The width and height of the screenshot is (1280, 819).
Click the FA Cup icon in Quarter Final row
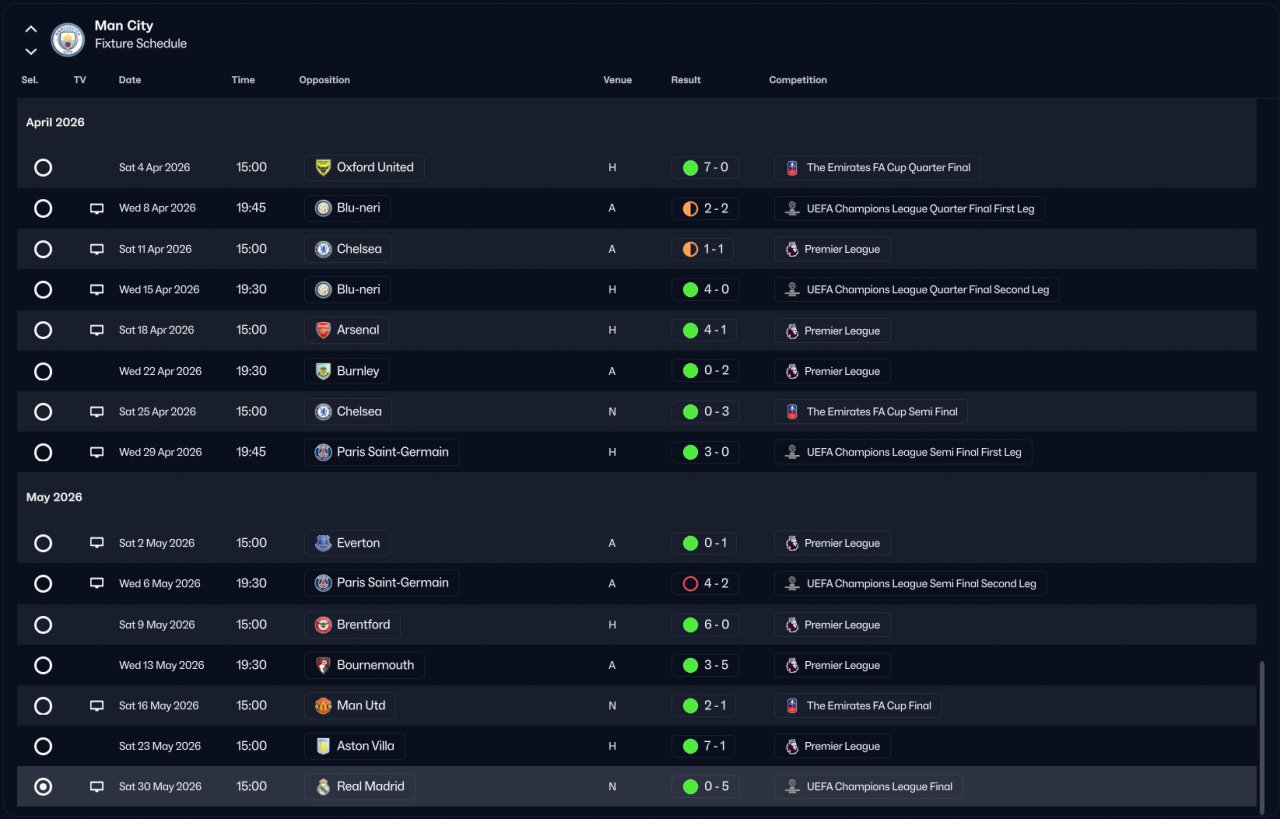[792, 168]
